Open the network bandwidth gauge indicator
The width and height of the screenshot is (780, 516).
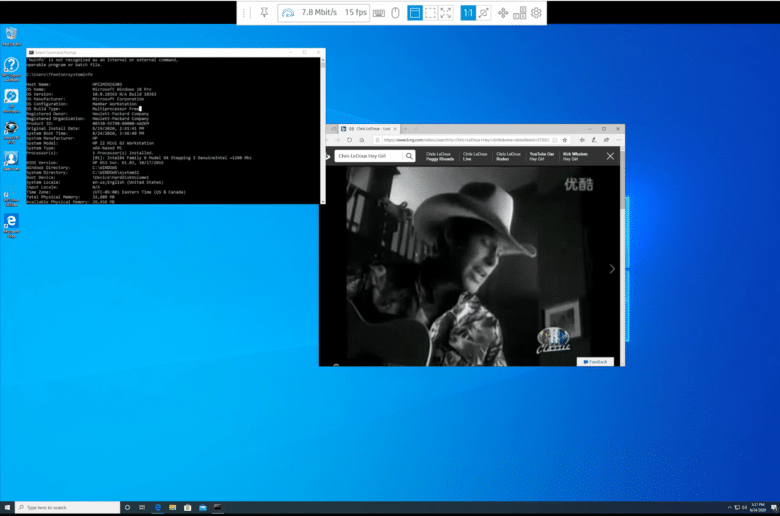288,13
